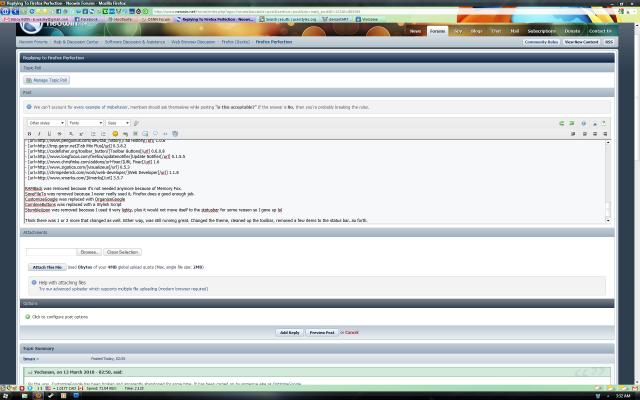
Task: Click the indent icon in editor toolbar
Action: (x=573, y=134)
